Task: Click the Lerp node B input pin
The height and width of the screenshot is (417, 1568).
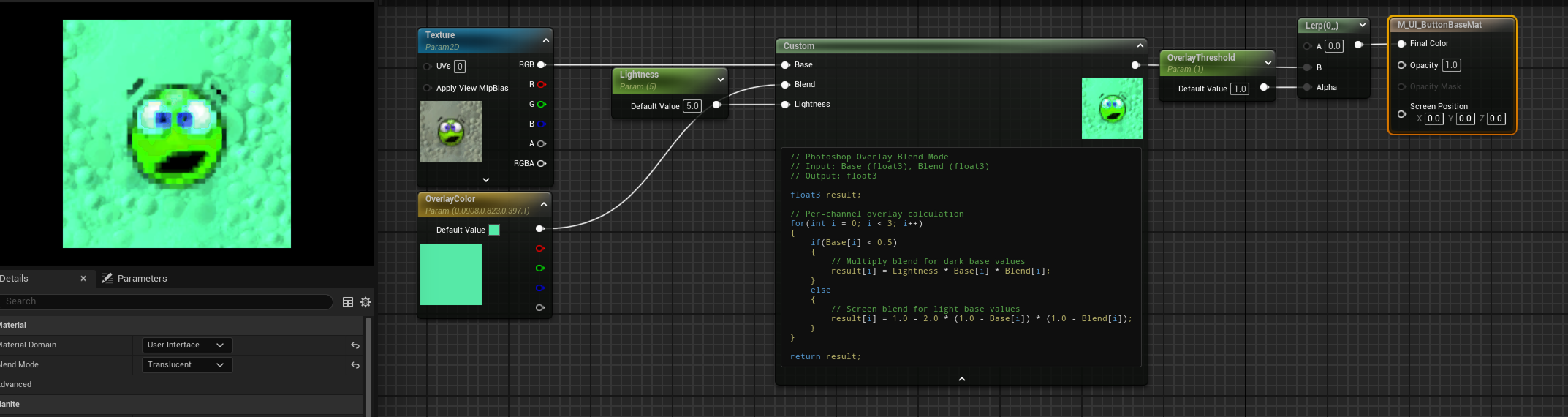Action: 1307,67
